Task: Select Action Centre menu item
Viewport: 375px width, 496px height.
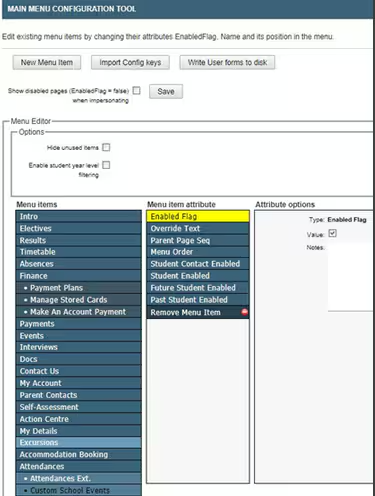Action: pyautogui.click(x=79, y=419)
